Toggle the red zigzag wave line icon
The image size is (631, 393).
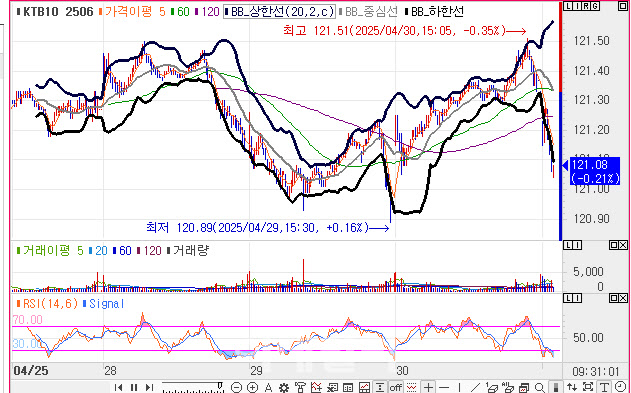click(x=411, y=387)
